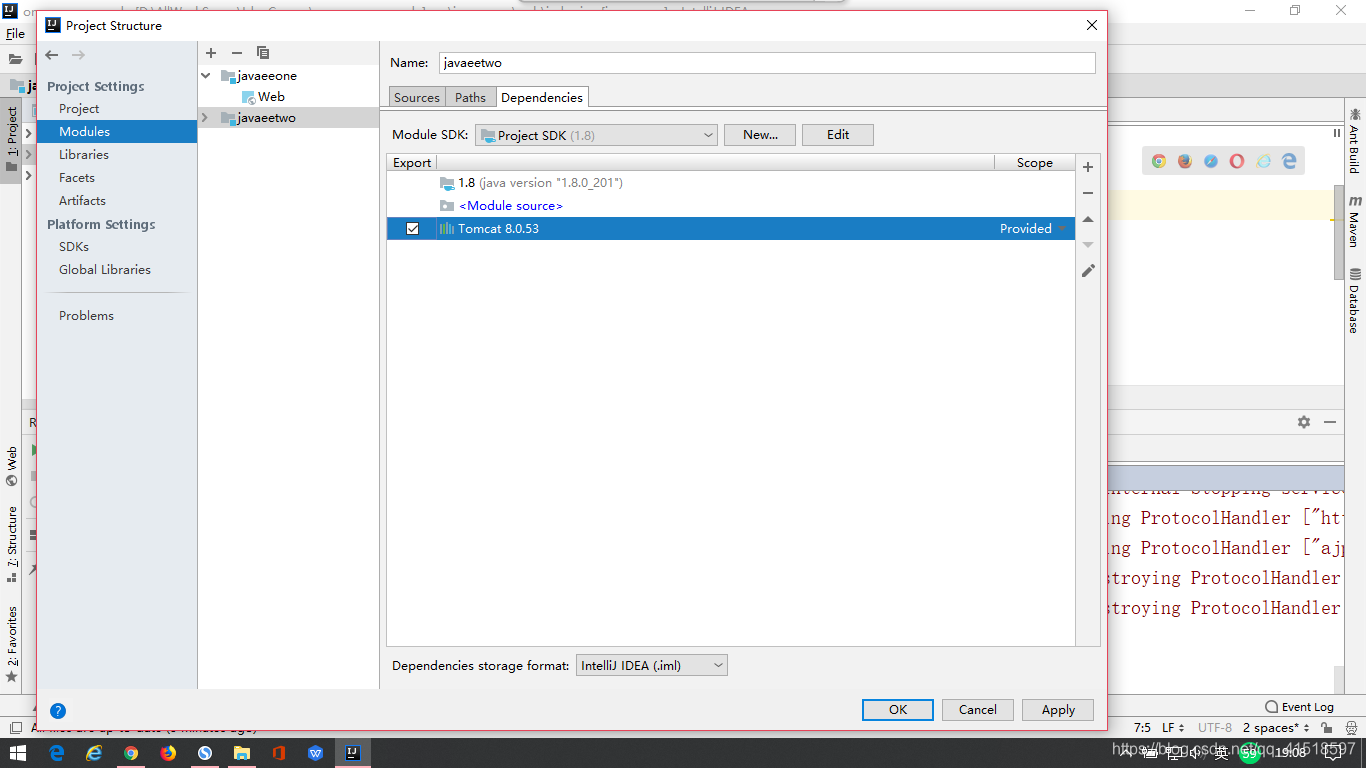Image resolution: width=1366 pixels, height=768 pixels.
Task: Move dependency down arrow
Action: pos(1088,245)
